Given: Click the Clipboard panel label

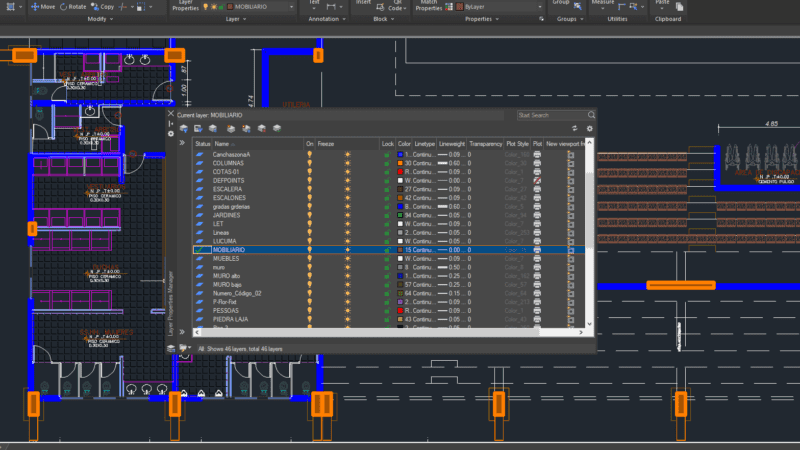Looking at the screenshot, I should coord(668,19).
